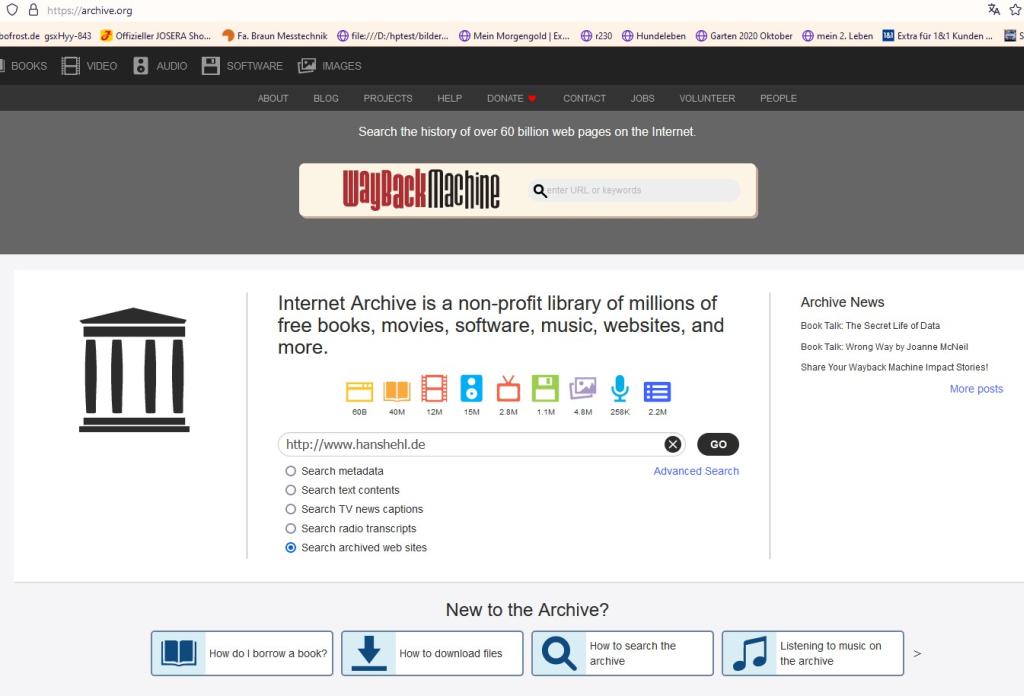Open the images icon labeled 4.8M
Screen dimensions: 1024x696
click(x=583, y=389)
